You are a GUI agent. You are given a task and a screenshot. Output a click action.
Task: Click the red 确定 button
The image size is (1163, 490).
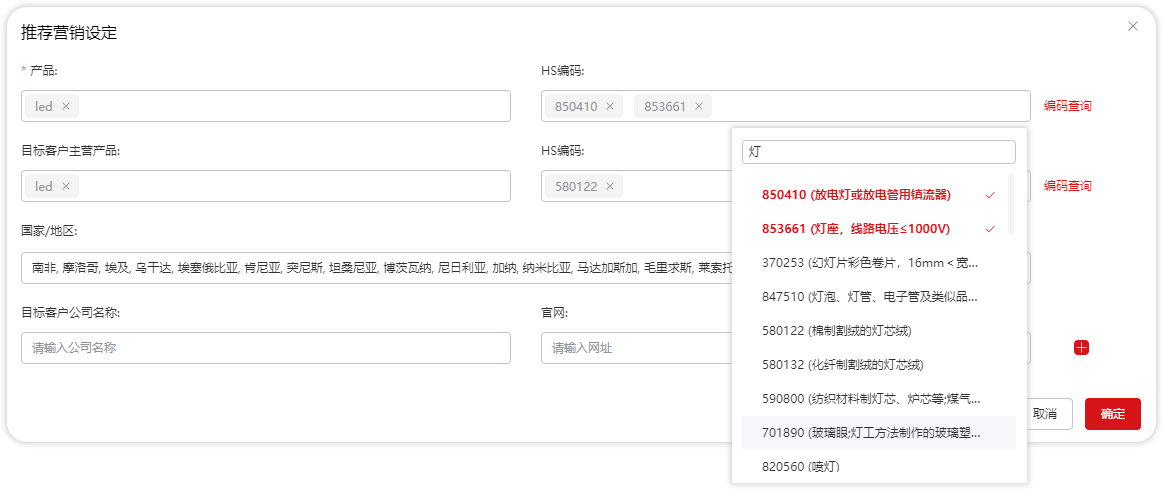[1112, 414]
